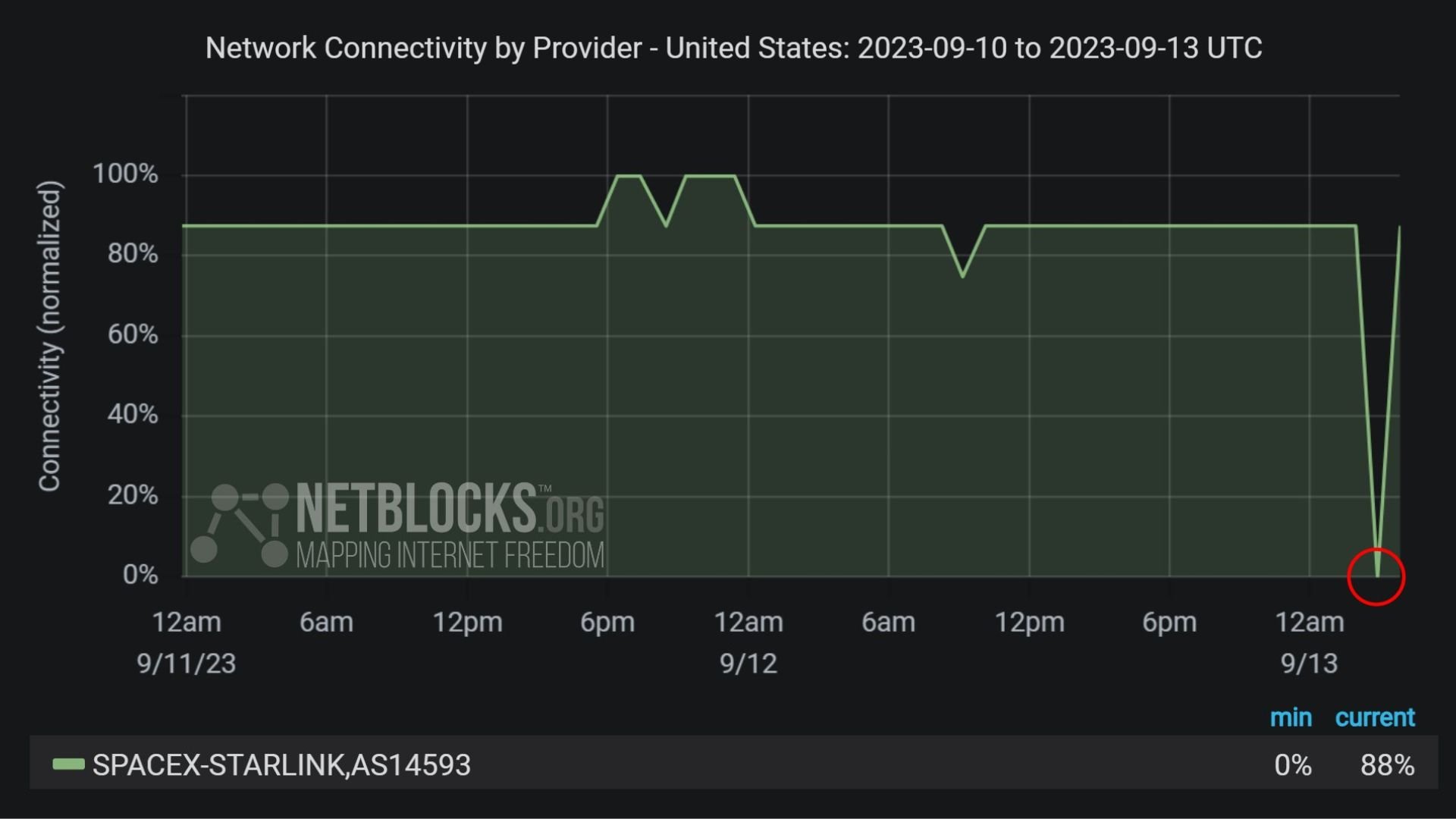Screen dimensions: 1456x819
Task: Click the NetBlocks node-graph logo icon
Action: [239, 526]
